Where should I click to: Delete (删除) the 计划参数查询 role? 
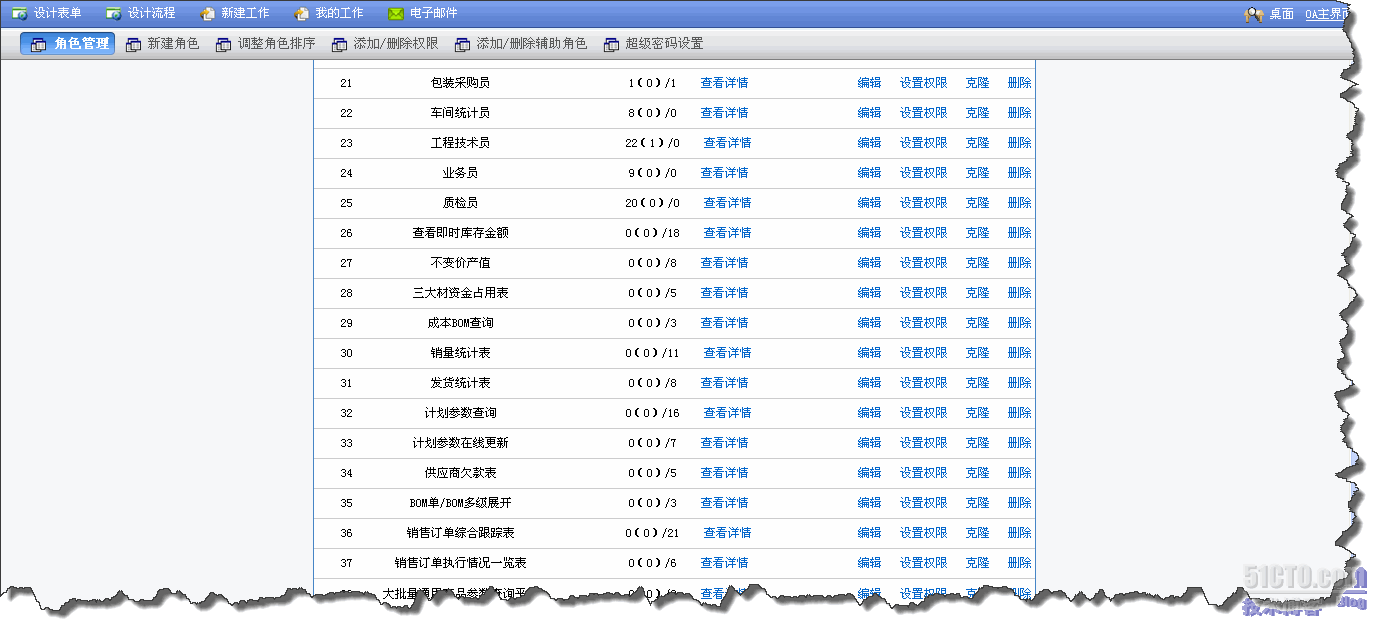[1020, 413]
